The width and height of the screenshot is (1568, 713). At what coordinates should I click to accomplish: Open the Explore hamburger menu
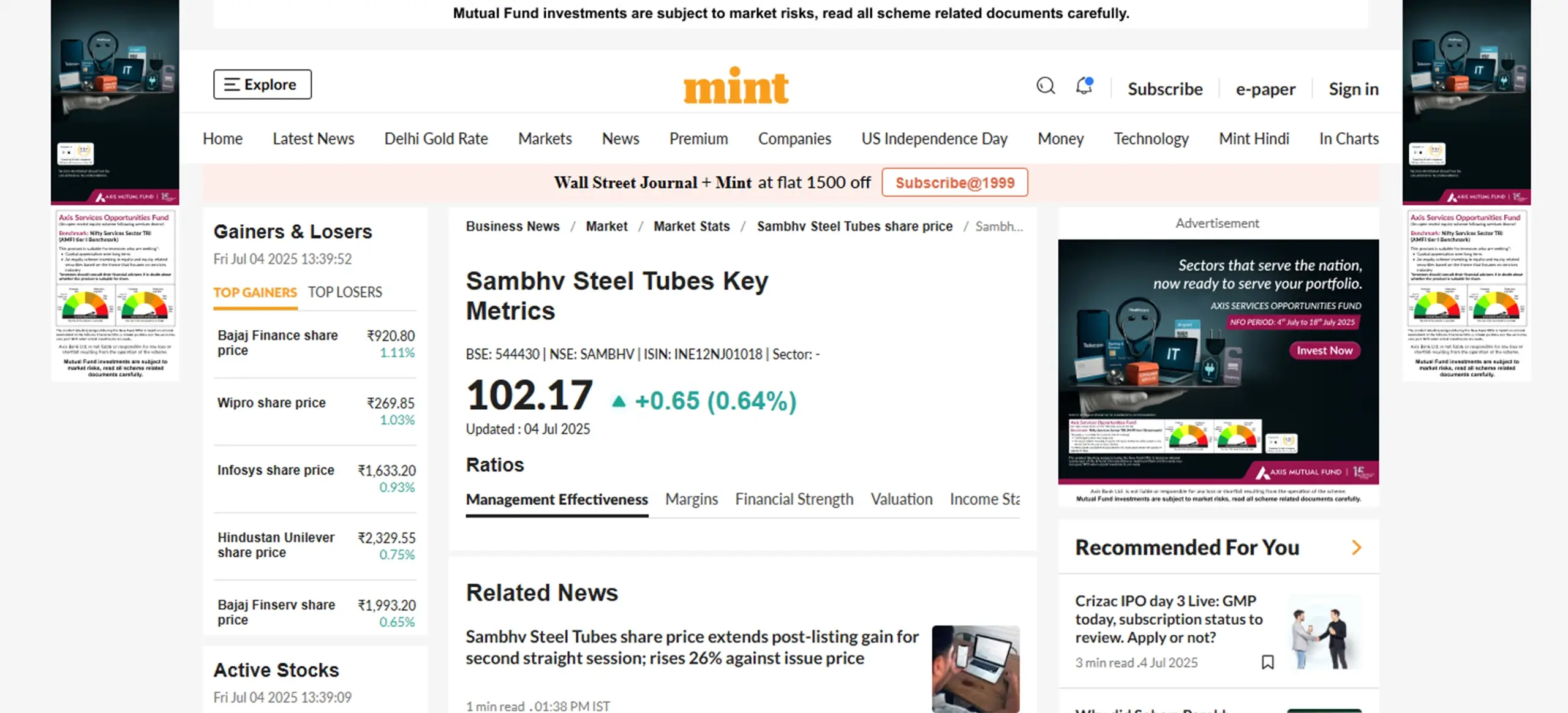click(262, 85)
